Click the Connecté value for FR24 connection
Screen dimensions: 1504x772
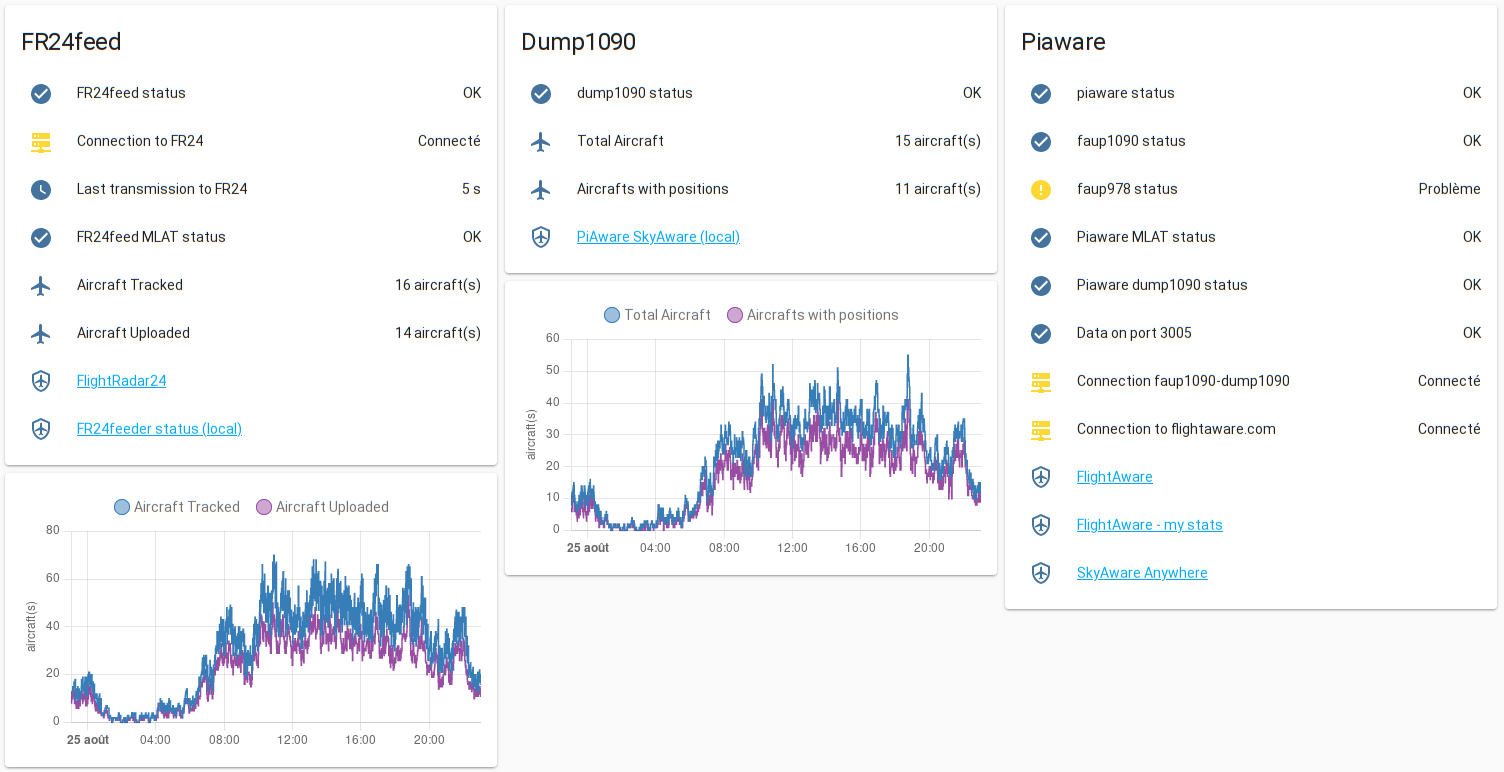(449, 141)
